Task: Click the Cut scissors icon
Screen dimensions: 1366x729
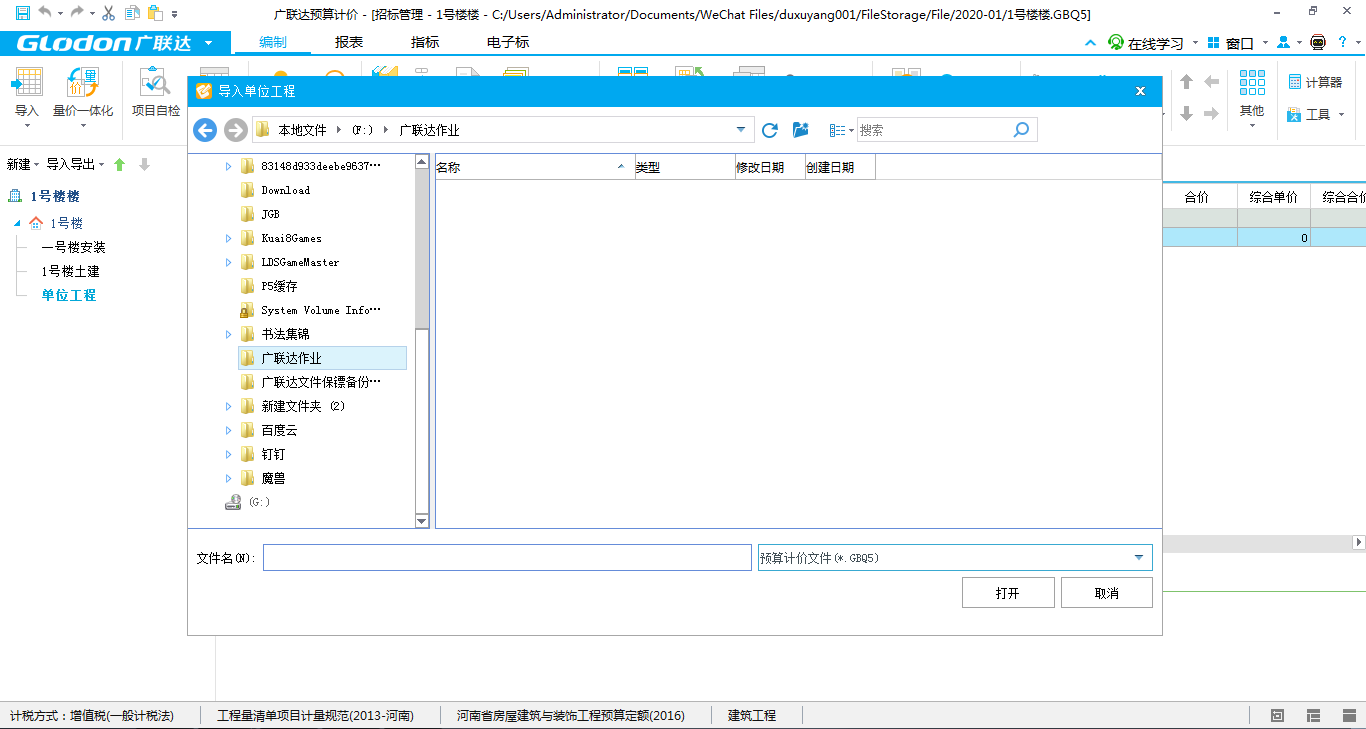Action: click(108, 13)
